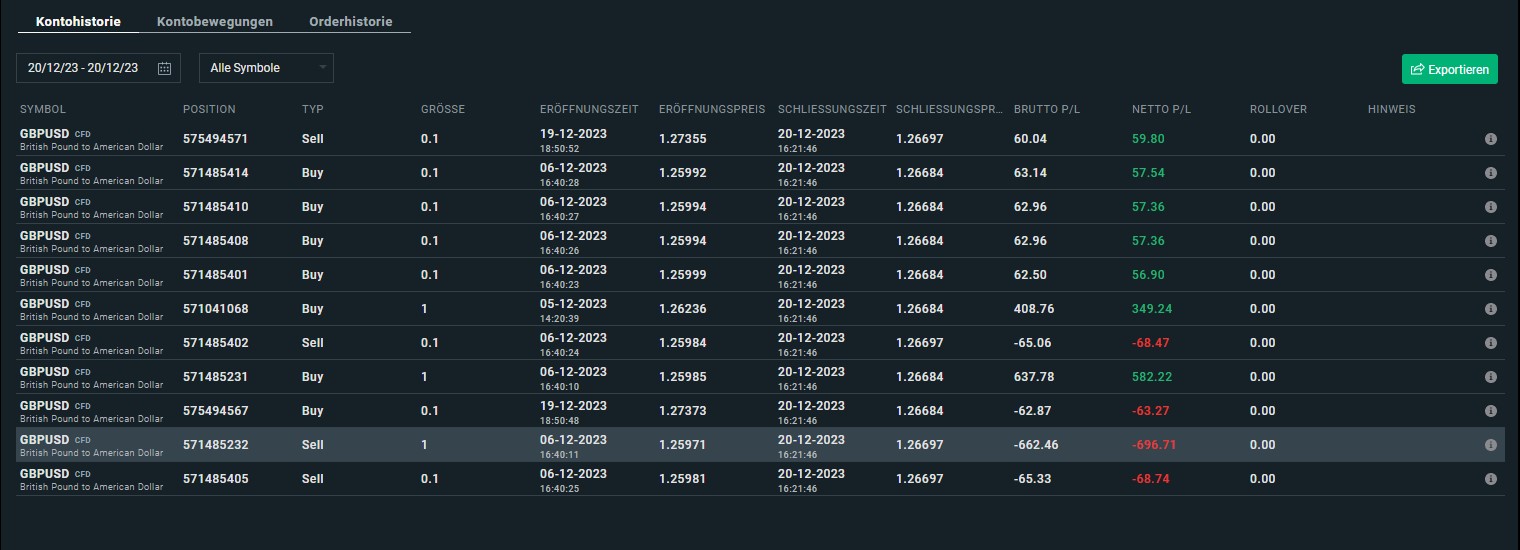This screenshot has height=550, width=1520.
Task: Select position number 571485408
Action: (215, 241)
